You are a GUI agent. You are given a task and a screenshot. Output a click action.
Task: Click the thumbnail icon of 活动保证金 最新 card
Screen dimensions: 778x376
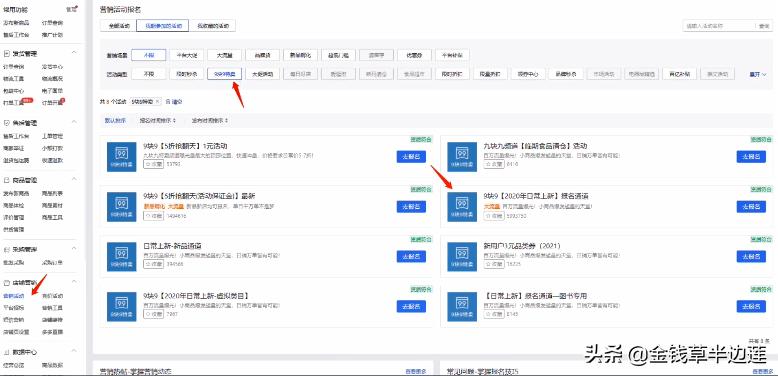coord(122,206)
